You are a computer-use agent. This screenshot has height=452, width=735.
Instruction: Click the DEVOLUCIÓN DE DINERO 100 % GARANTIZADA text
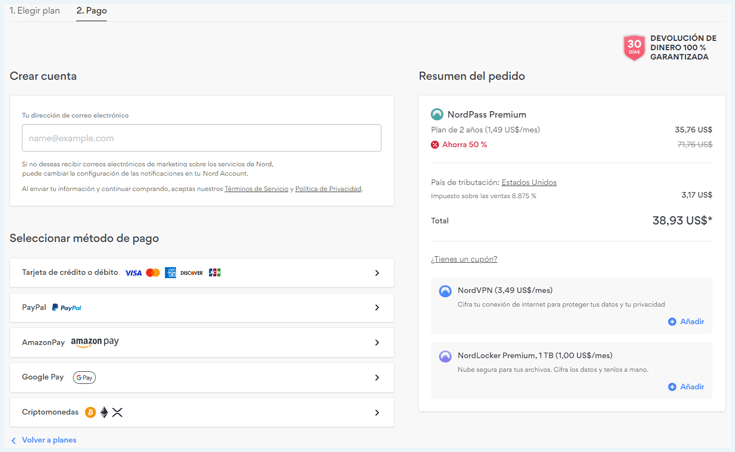coord(683,47)
